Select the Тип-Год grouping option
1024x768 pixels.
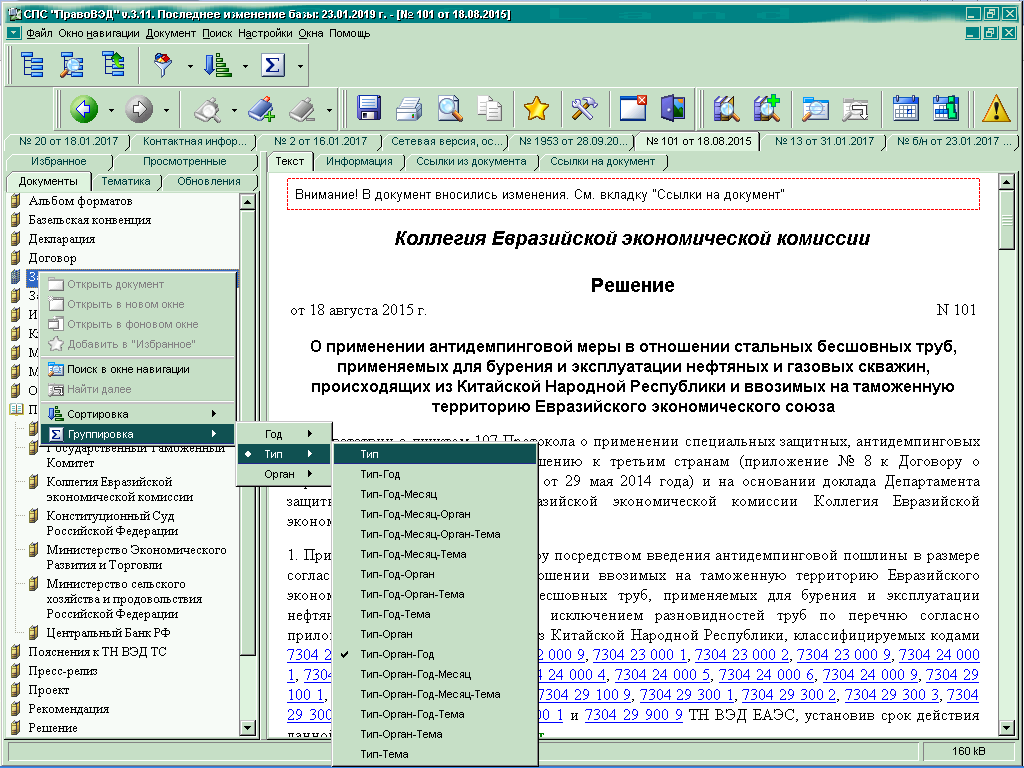(435, 474)
